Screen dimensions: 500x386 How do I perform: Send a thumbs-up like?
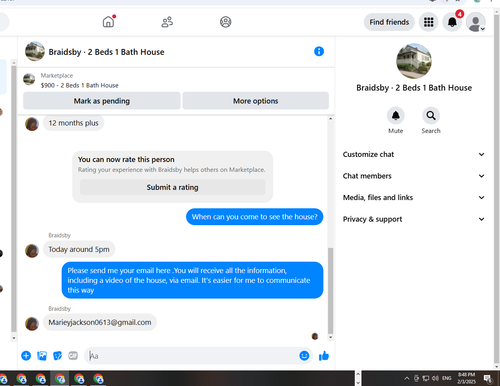324,356
